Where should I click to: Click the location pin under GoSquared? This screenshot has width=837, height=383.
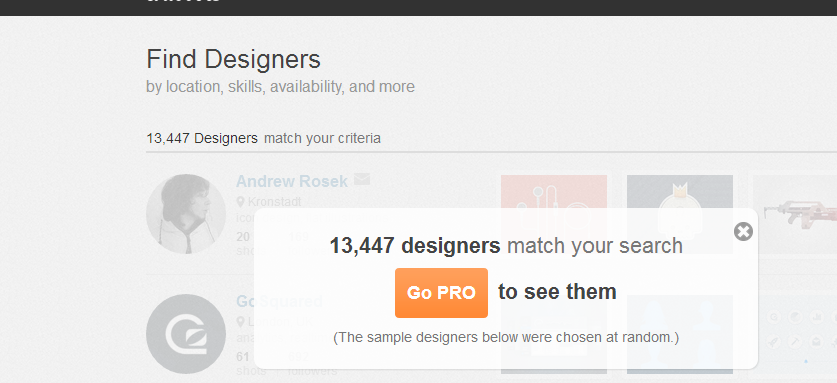tap(241, 322)
